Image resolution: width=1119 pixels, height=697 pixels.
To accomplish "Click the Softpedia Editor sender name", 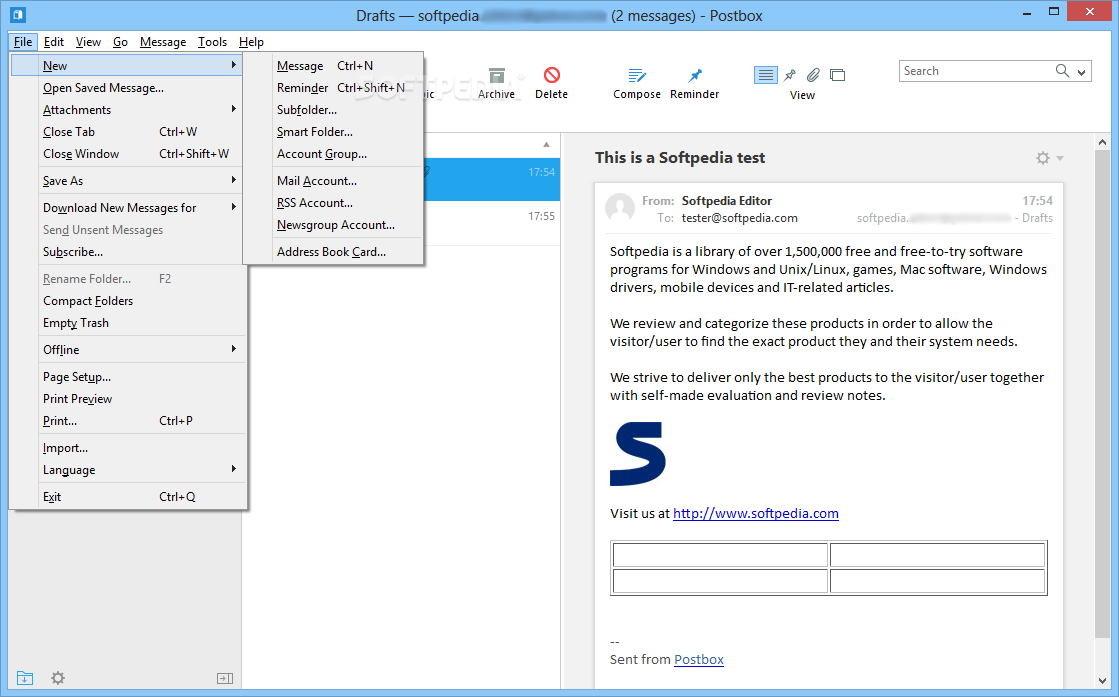I will [726, 201].
